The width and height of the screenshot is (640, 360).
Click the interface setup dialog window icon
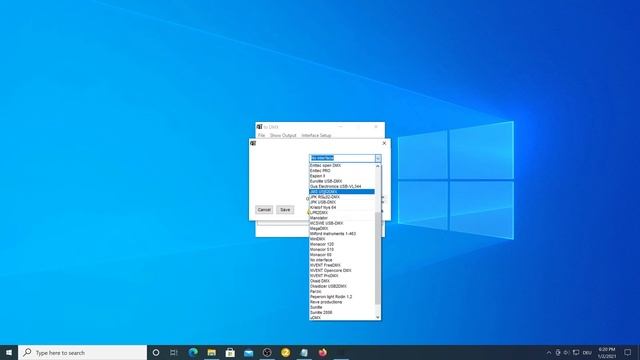tap(253, 143)
